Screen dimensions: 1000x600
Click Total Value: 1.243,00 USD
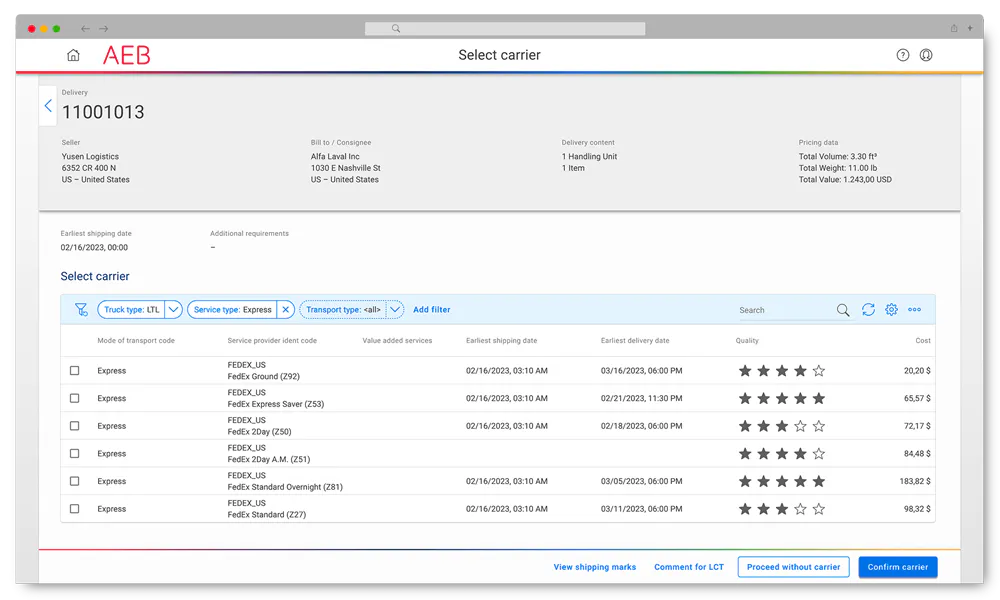pyautogui.click(x=845, y=179)
